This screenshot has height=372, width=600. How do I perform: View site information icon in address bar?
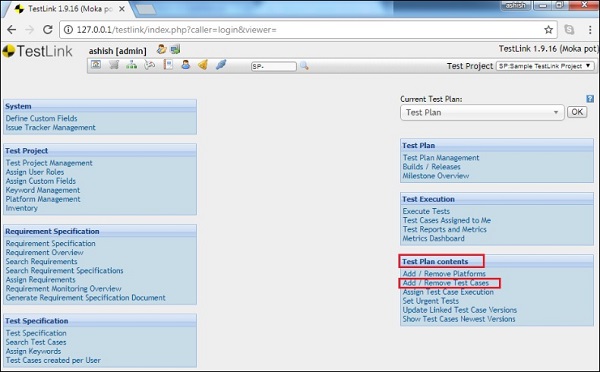(x=68, y=29)
